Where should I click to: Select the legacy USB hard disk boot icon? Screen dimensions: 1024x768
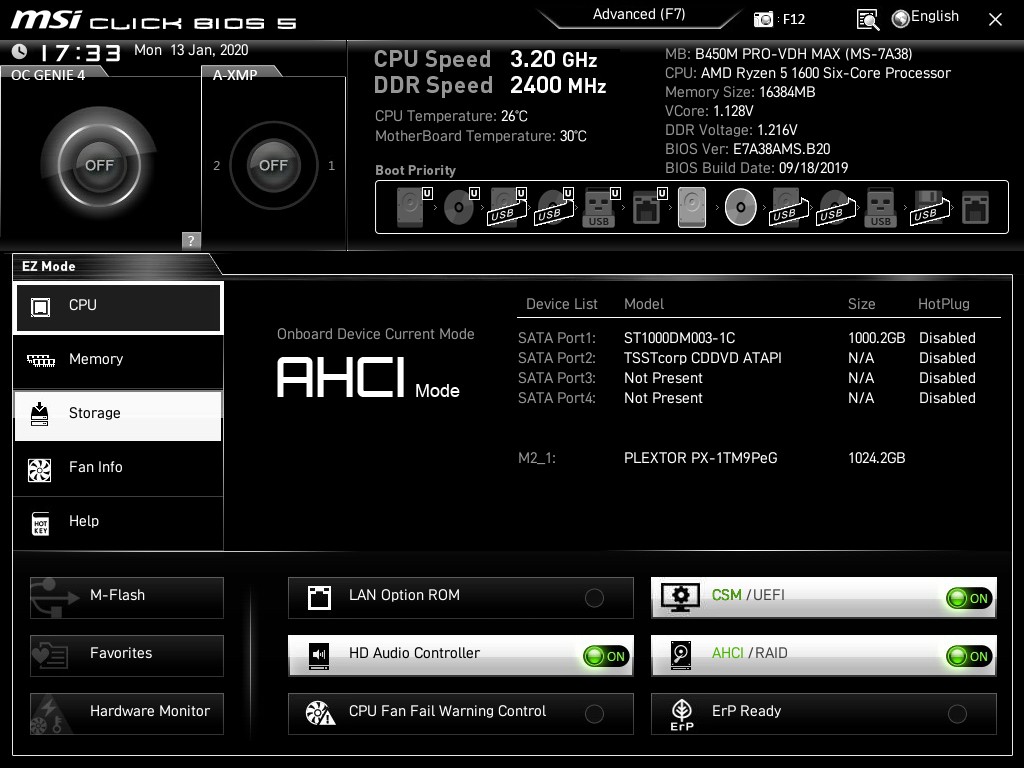click(x=789, y=207)
